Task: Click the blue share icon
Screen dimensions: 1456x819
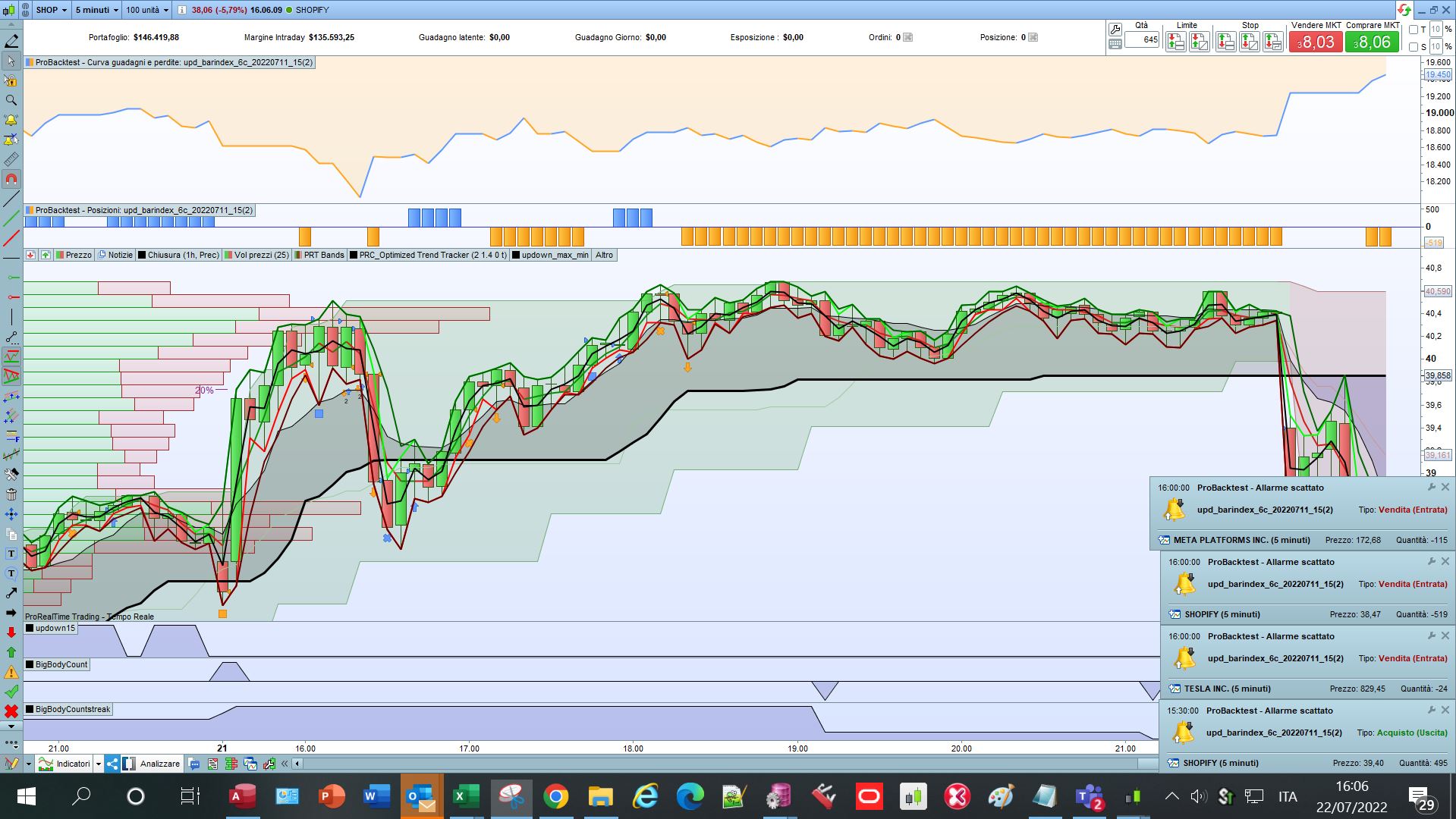Action: 112,764
